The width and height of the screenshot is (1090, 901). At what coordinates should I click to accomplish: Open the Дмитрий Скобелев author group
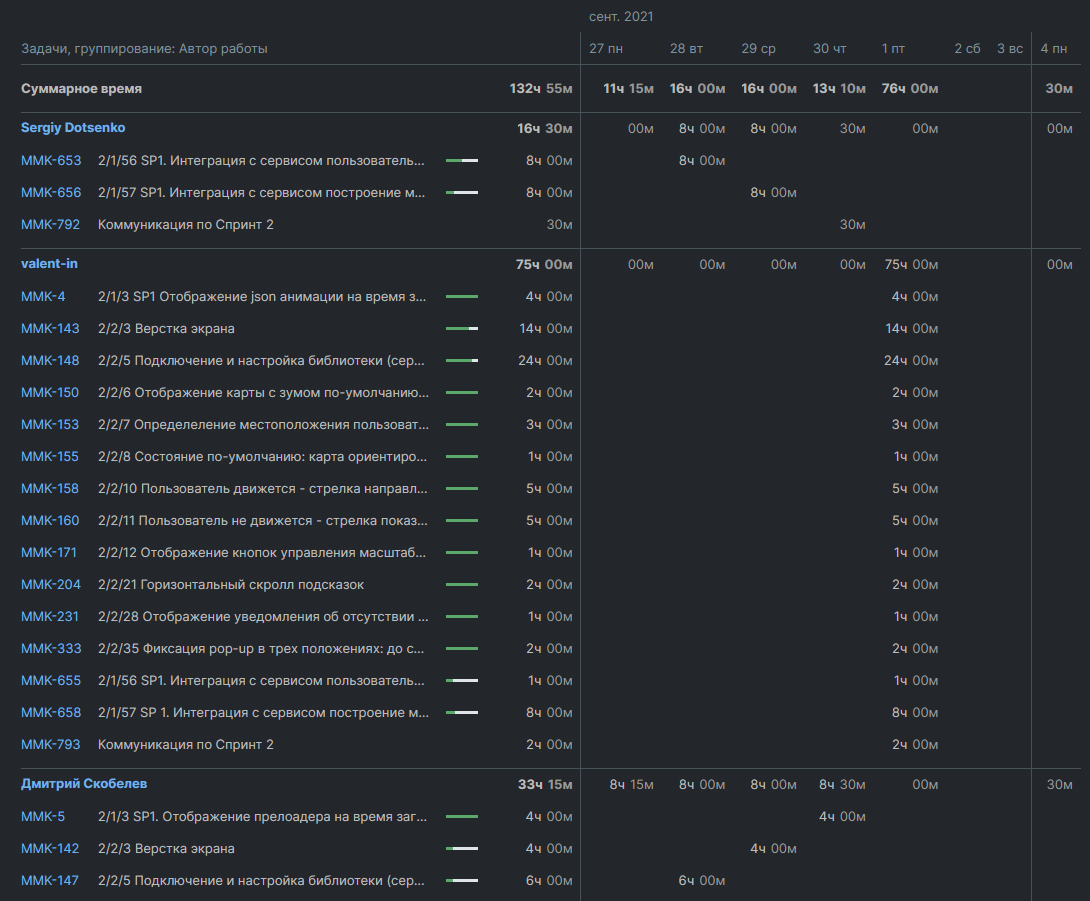pyautogui.click(x=84, y=784)
